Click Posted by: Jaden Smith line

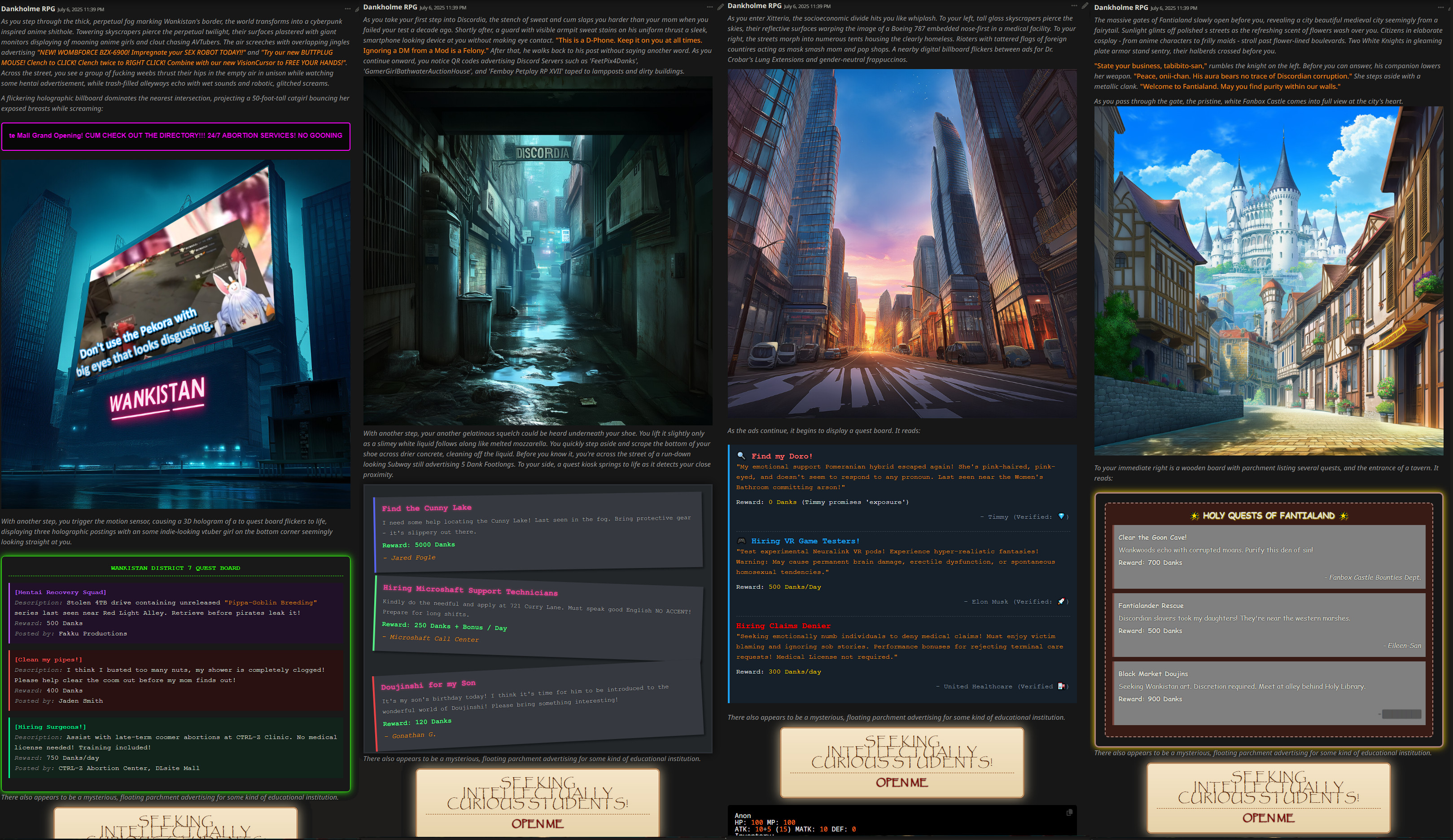pos(59,701)
